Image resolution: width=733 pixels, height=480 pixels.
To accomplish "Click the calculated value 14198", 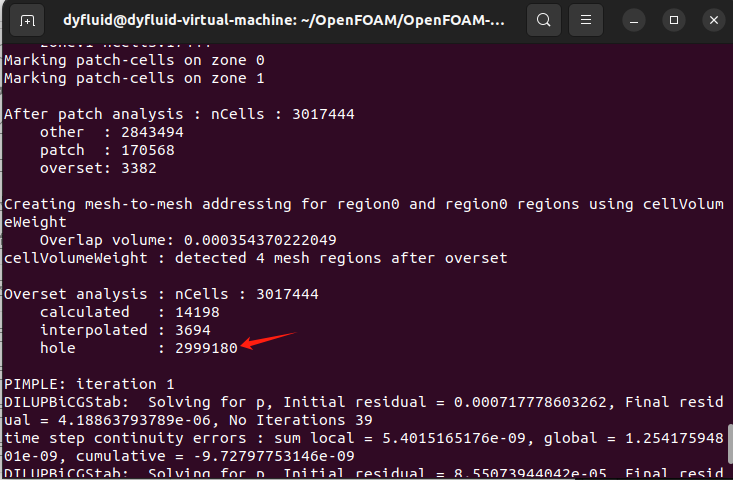I will (197, 312).
